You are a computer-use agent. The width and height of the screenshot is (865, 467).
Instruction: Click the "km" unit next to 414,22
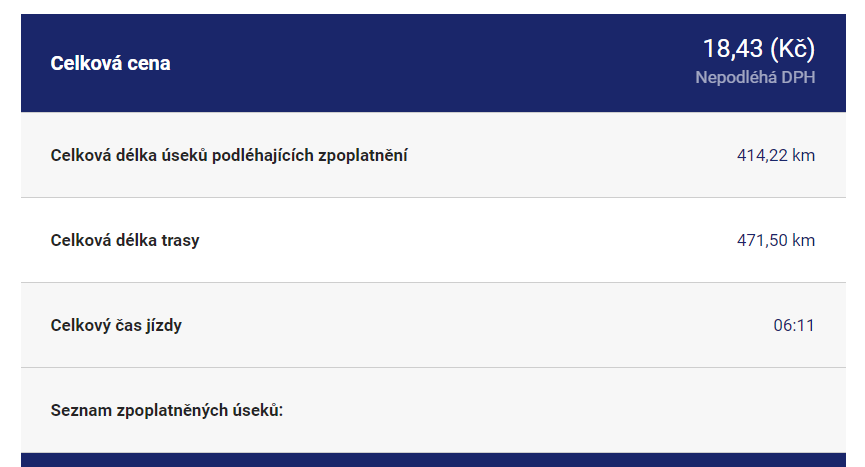tap(803, 155)
